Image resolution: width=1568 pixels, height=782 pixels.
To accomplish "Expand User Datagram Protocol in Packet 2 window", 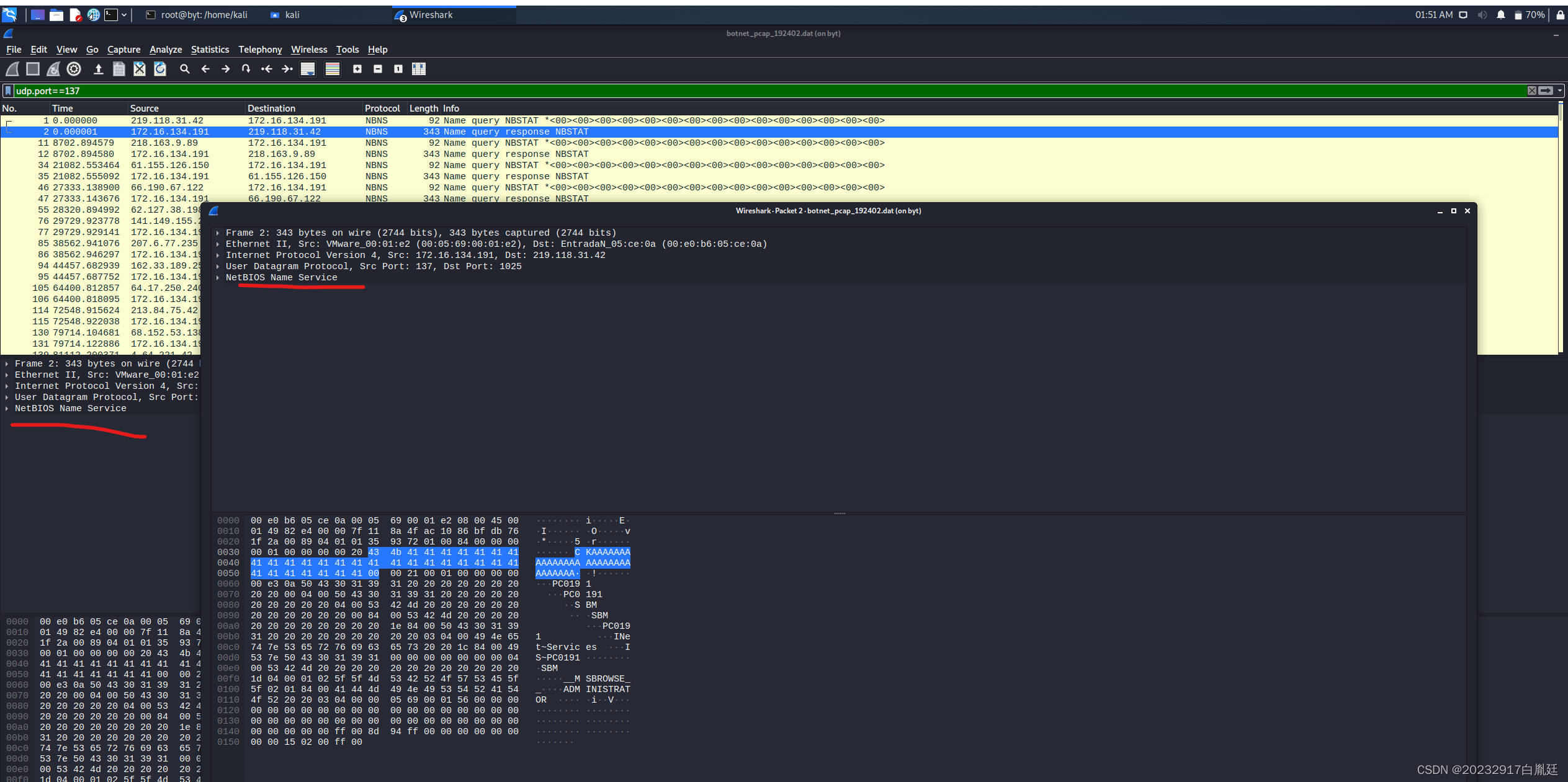I will 218,267.
